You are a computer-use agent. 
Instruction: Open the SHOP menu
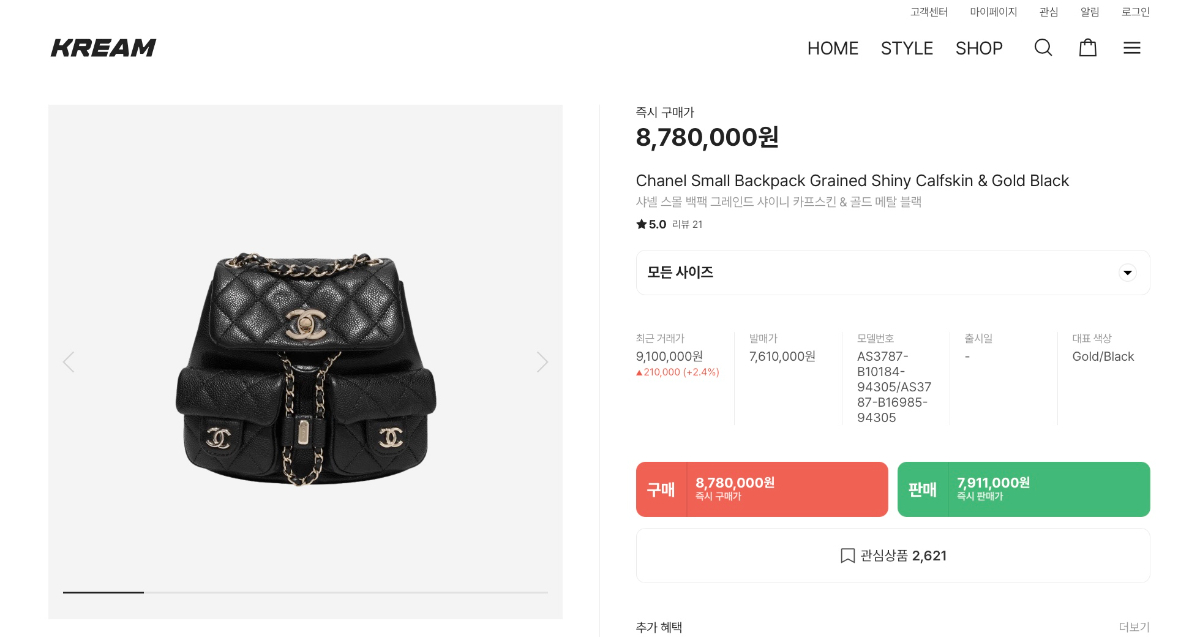[979, 48]
